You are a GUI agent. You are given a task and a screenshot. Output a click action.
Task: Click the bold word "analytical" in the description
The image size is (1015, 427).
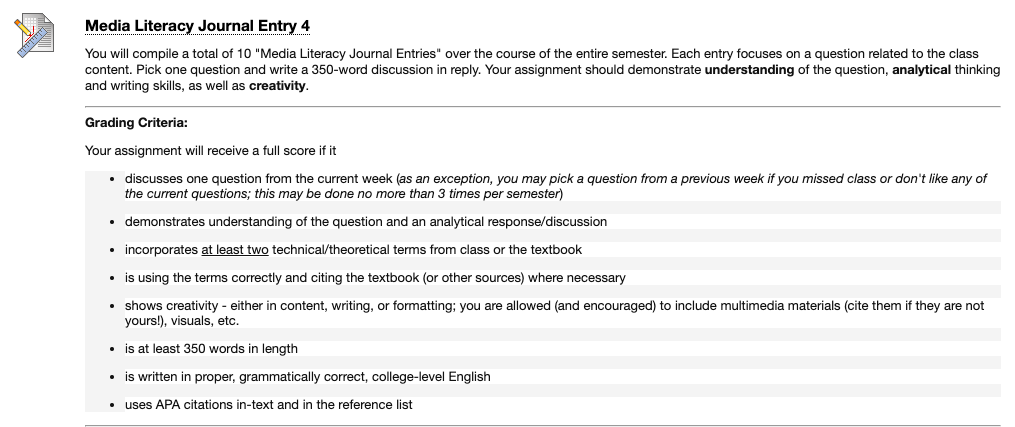tap(921, 70)
